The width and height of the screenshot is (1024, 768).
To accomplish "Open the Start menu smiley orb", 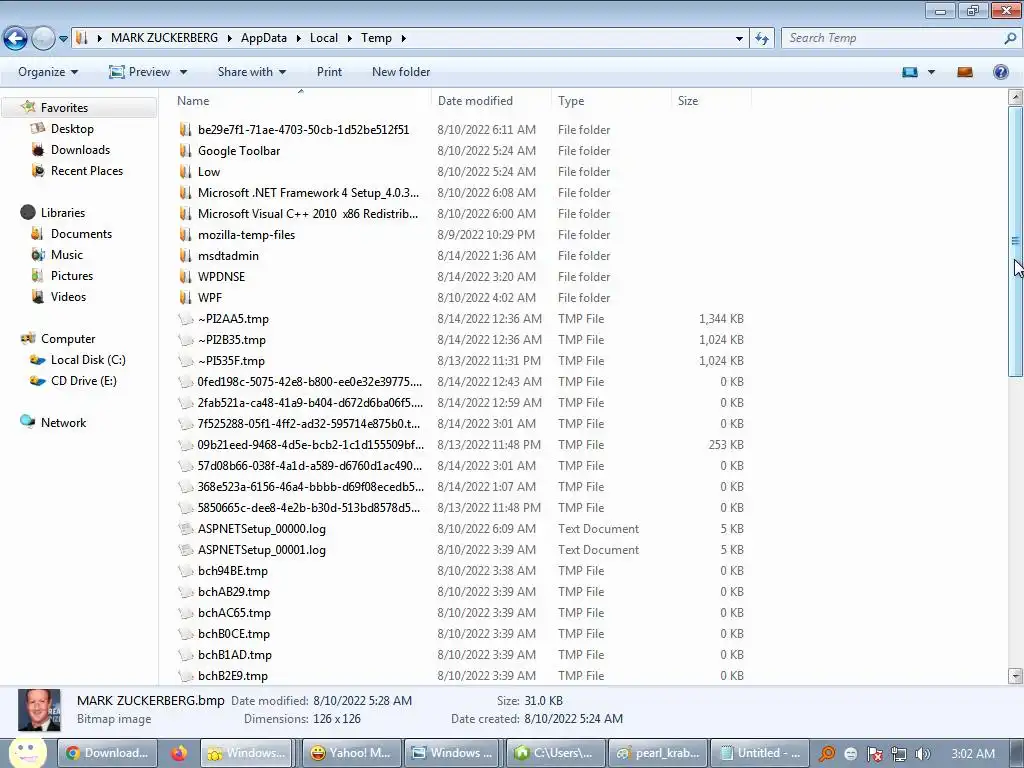I will (x=27, y=752).
